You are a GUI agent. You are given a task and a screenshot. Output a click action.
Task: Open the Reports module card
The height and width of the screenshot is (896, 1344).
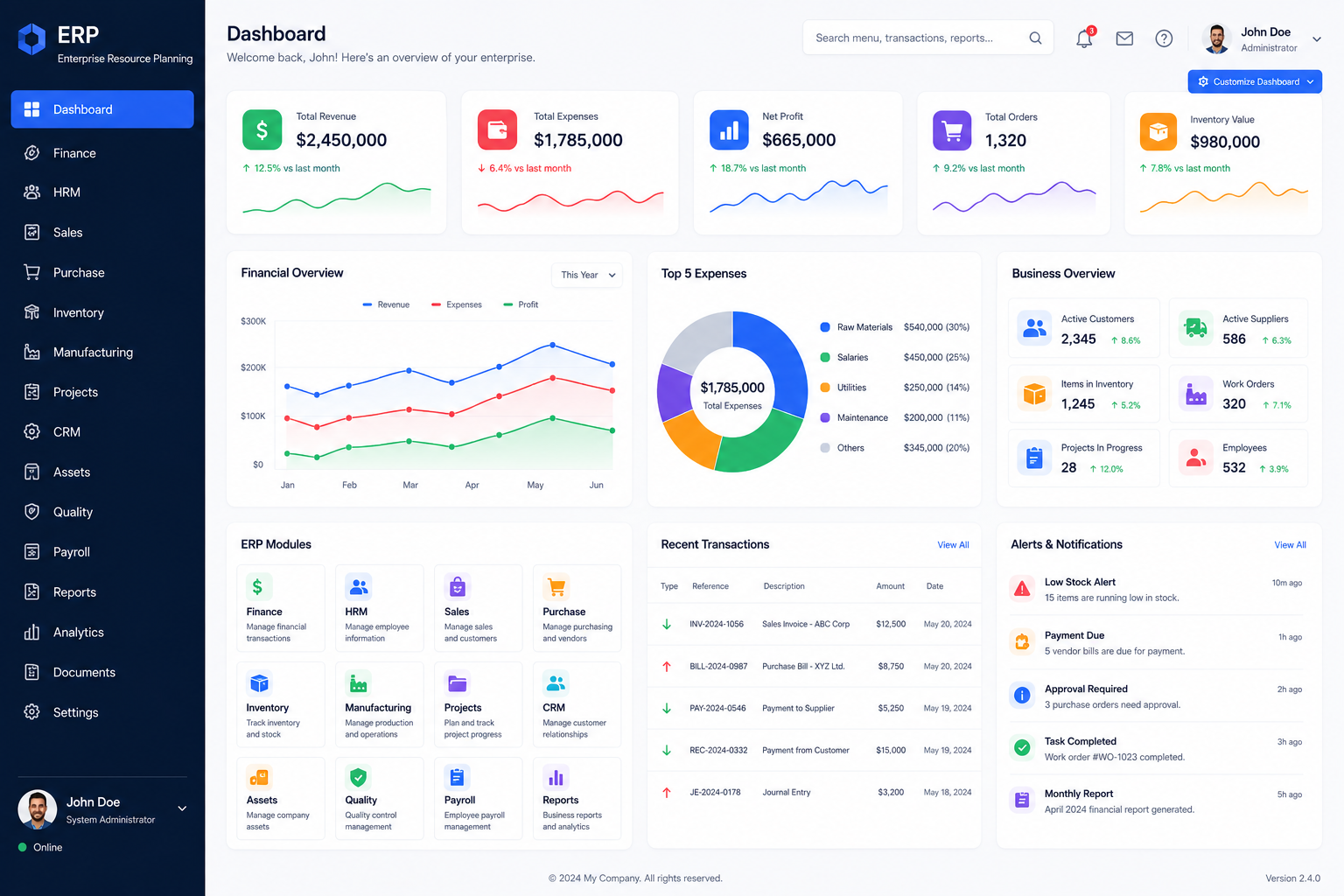click(x=577, y=798)
